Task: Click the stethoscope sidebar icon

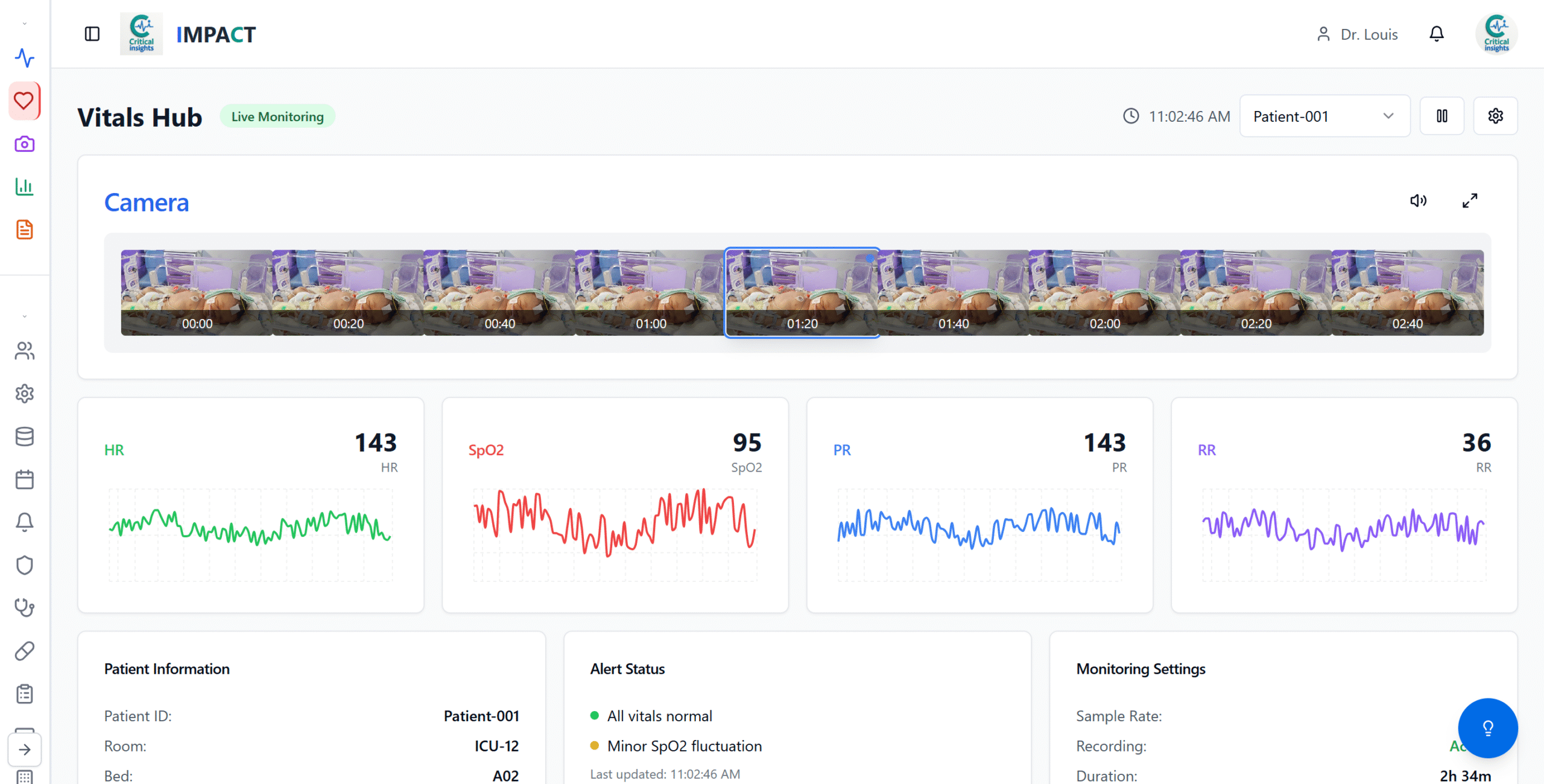Action: point(25,608)
